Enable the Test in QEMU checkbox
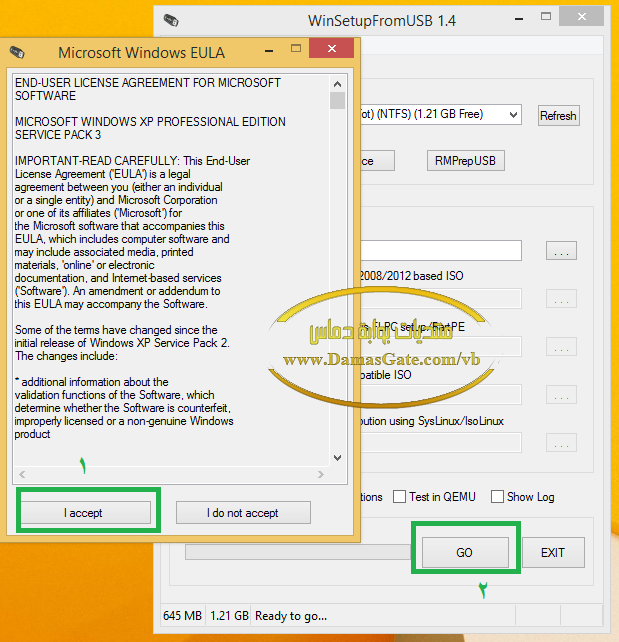 click(x=399, y=497)
